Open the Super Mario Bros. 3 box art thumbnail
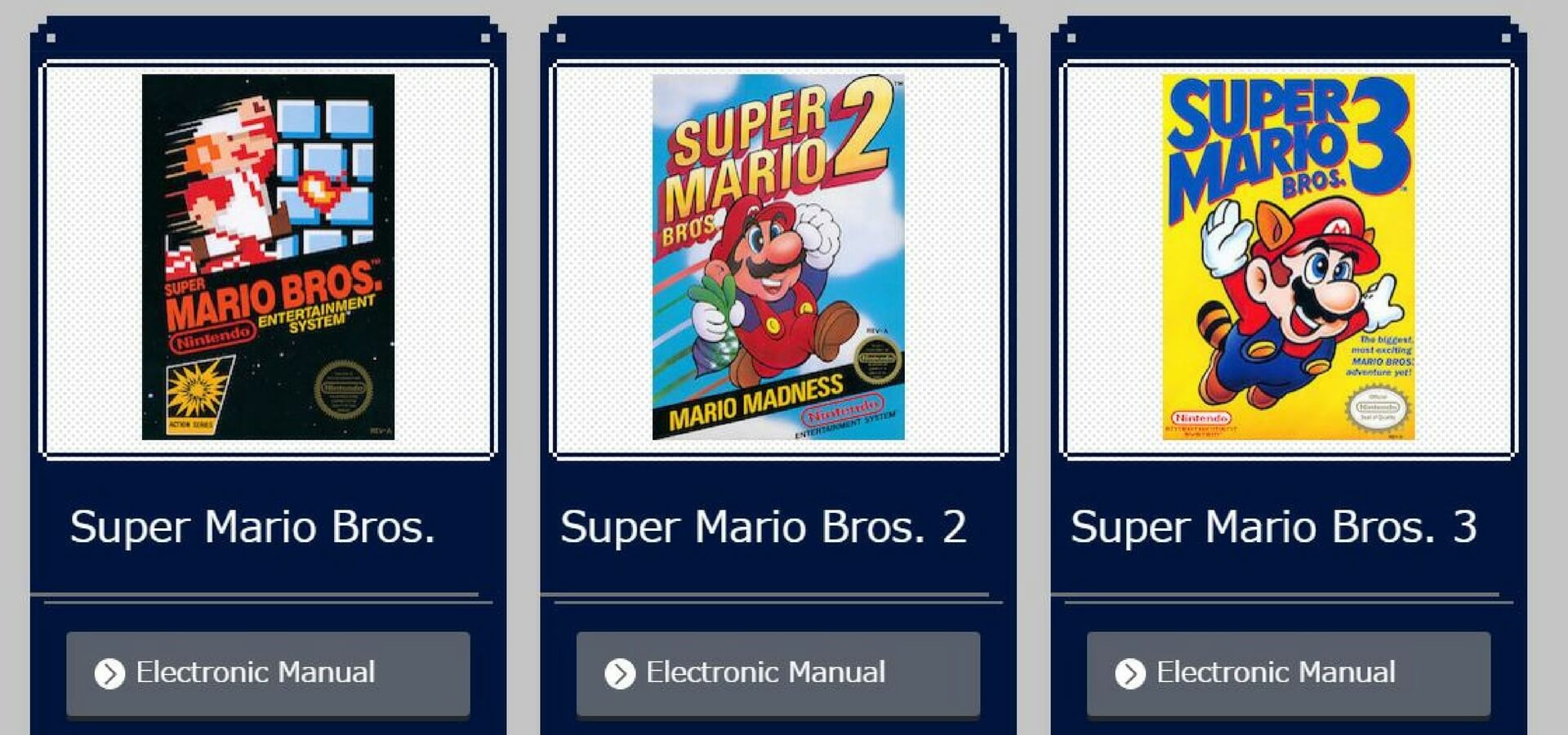1568x735 pixels. pos(1289,257)
